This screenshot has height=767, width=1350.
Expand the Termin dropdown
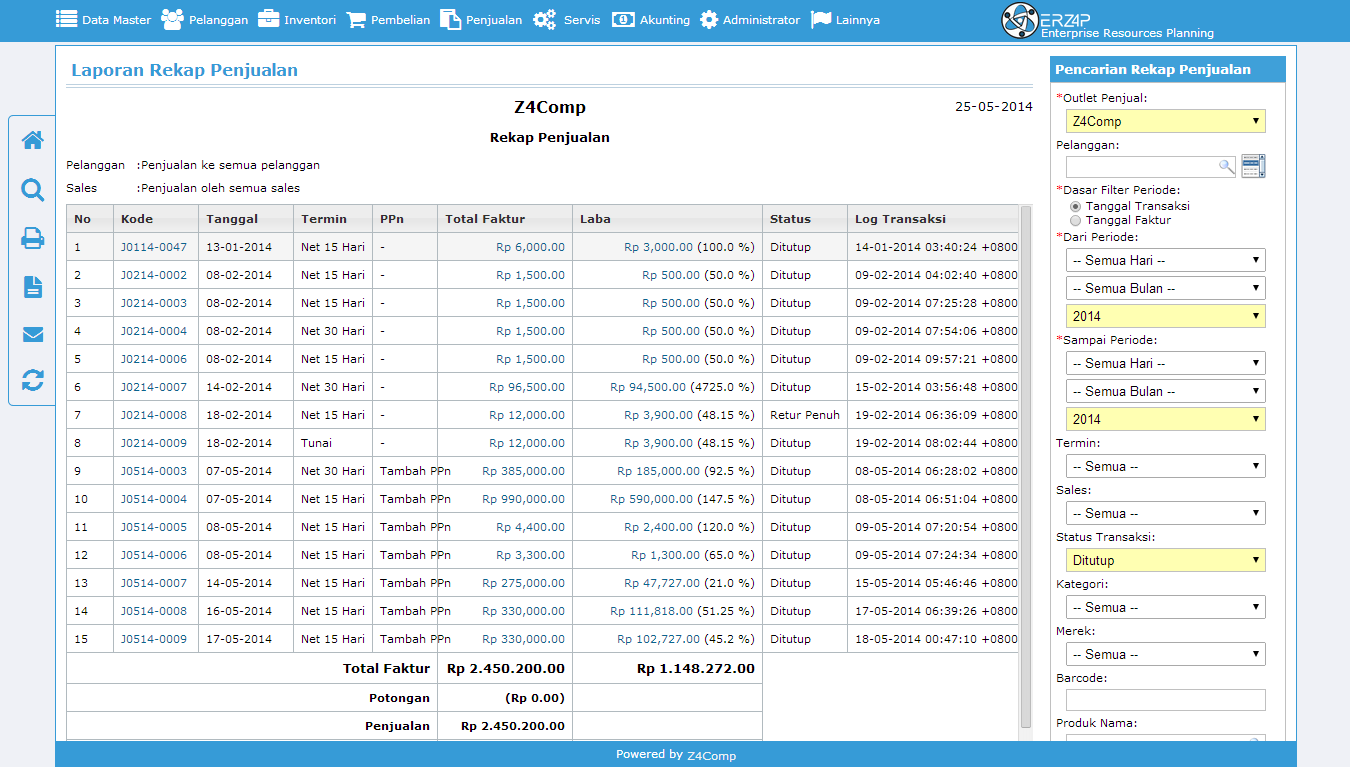1166,466
